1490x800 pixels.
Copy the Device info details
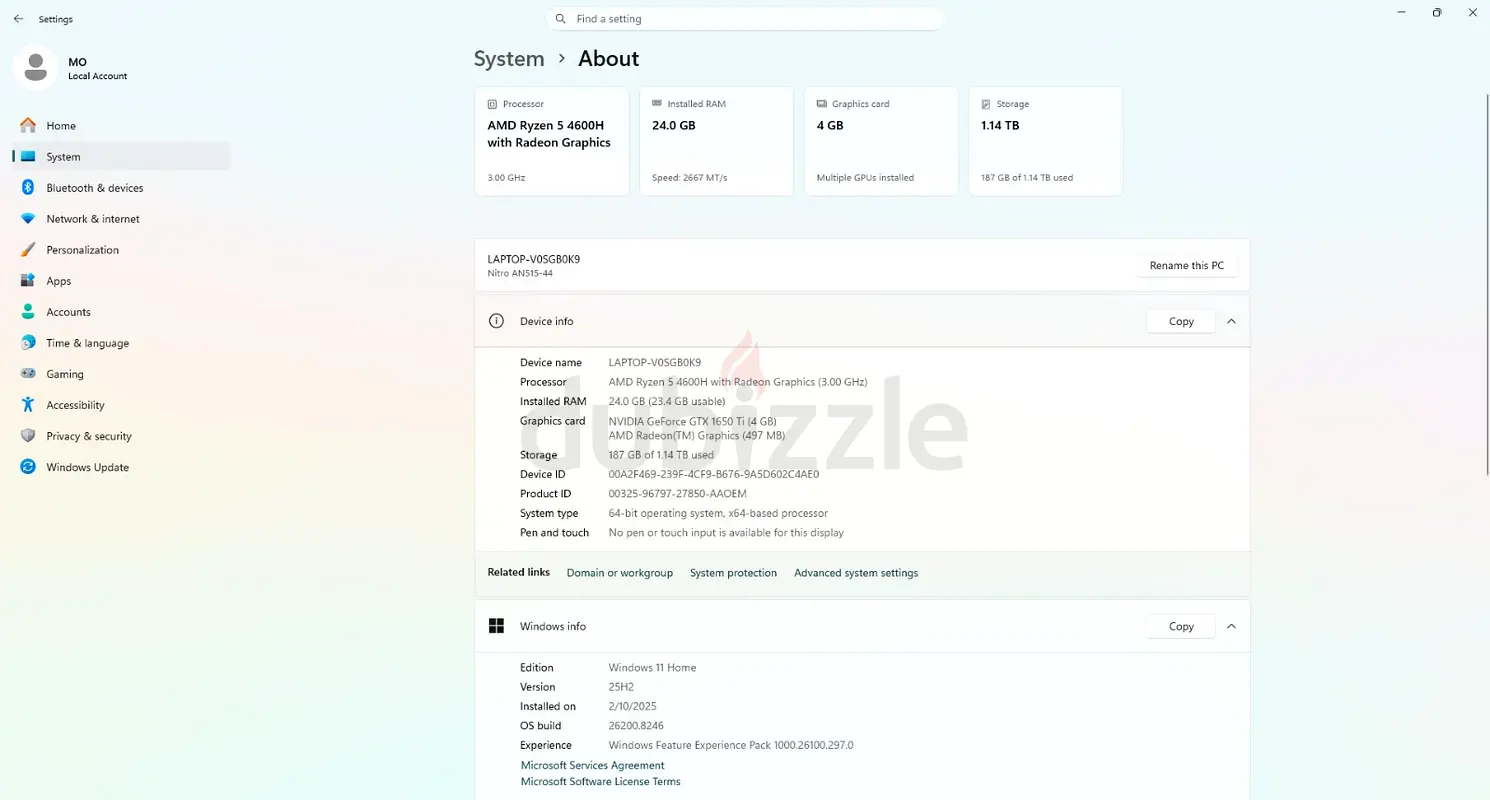(1181, 321)
